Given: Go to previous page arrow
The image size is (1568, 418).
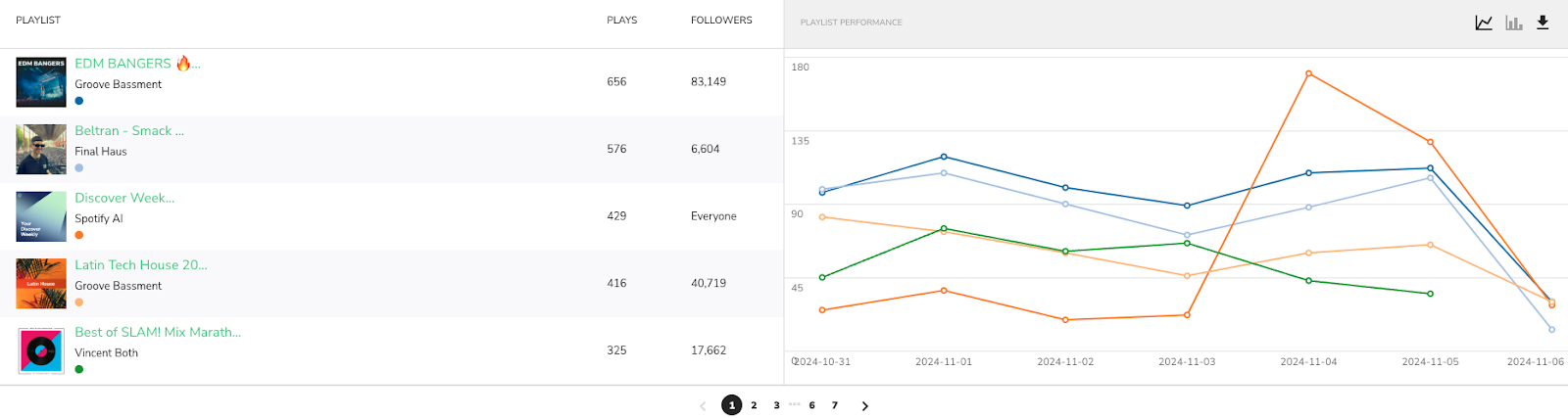Looking at the screenshot, I should coord(703,406).
